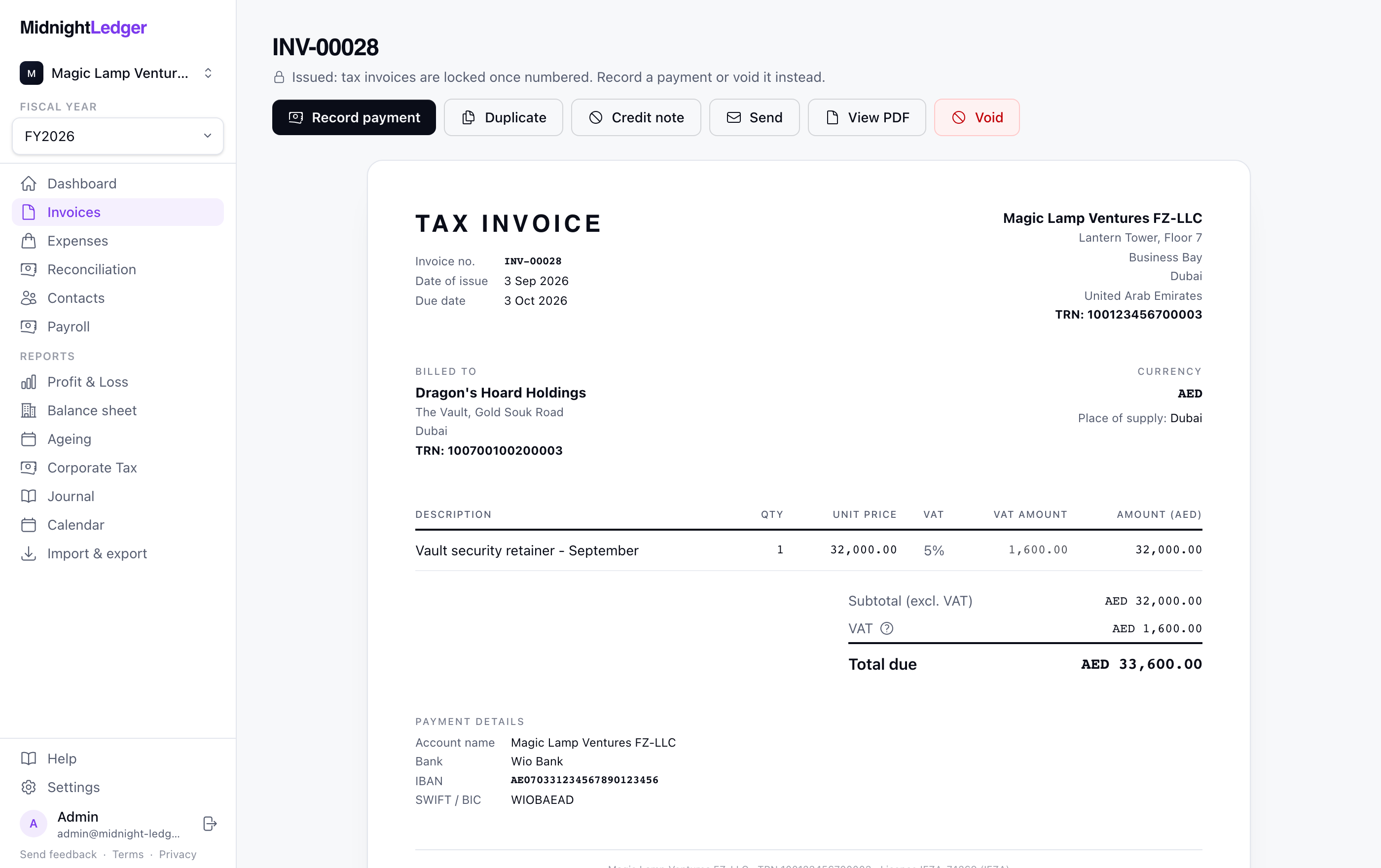The width and height of the screenshot is (1381, 868).
Task: Click the logout icon next to Admin
Action: point(210,824)
